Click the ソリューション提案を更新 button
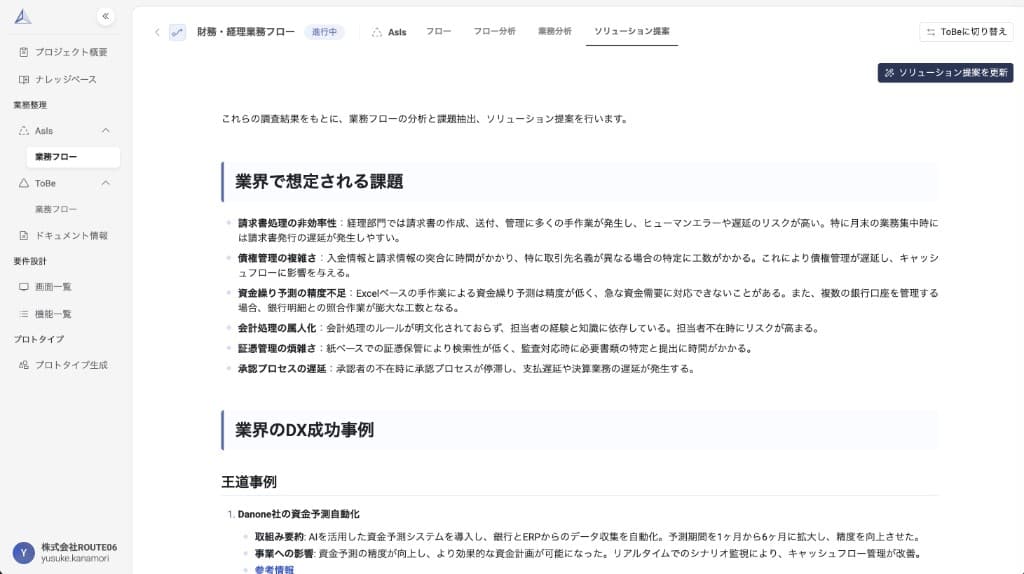The width and height of the screenshot is (1024, 574). (x=945, y=73)
